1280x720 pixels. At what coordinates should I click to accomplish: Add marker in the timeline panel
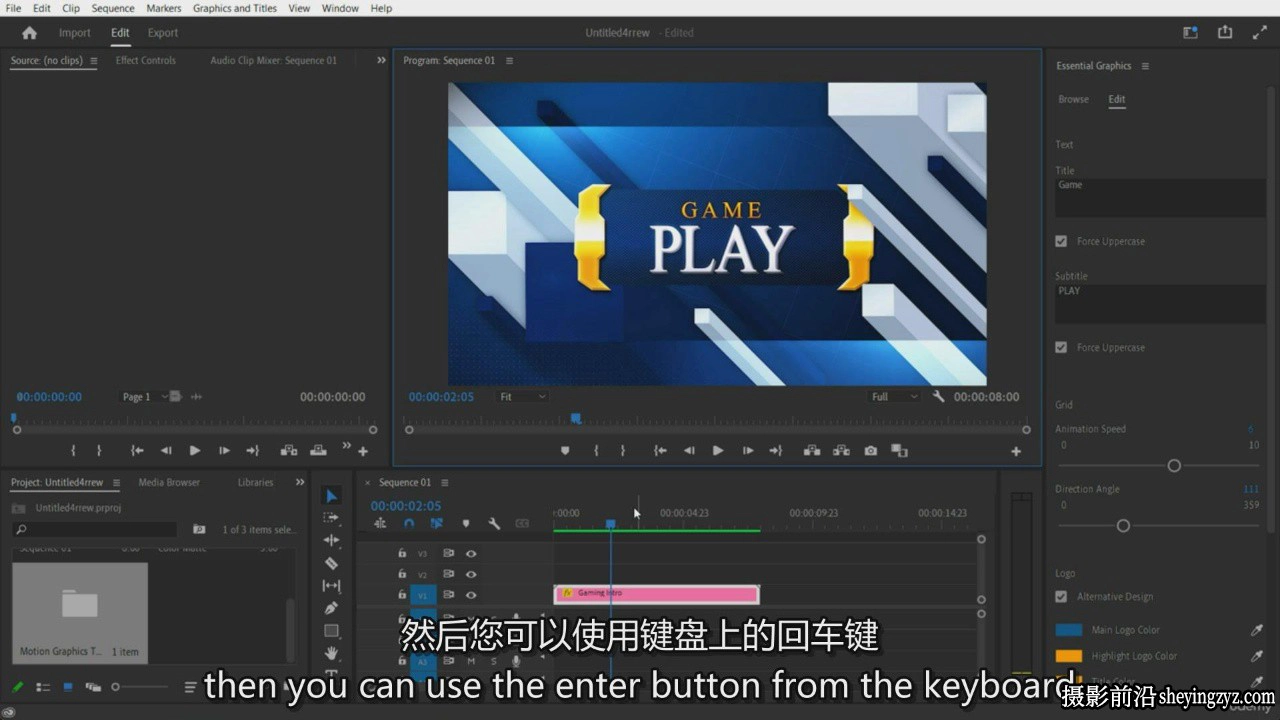coord(466,523)
